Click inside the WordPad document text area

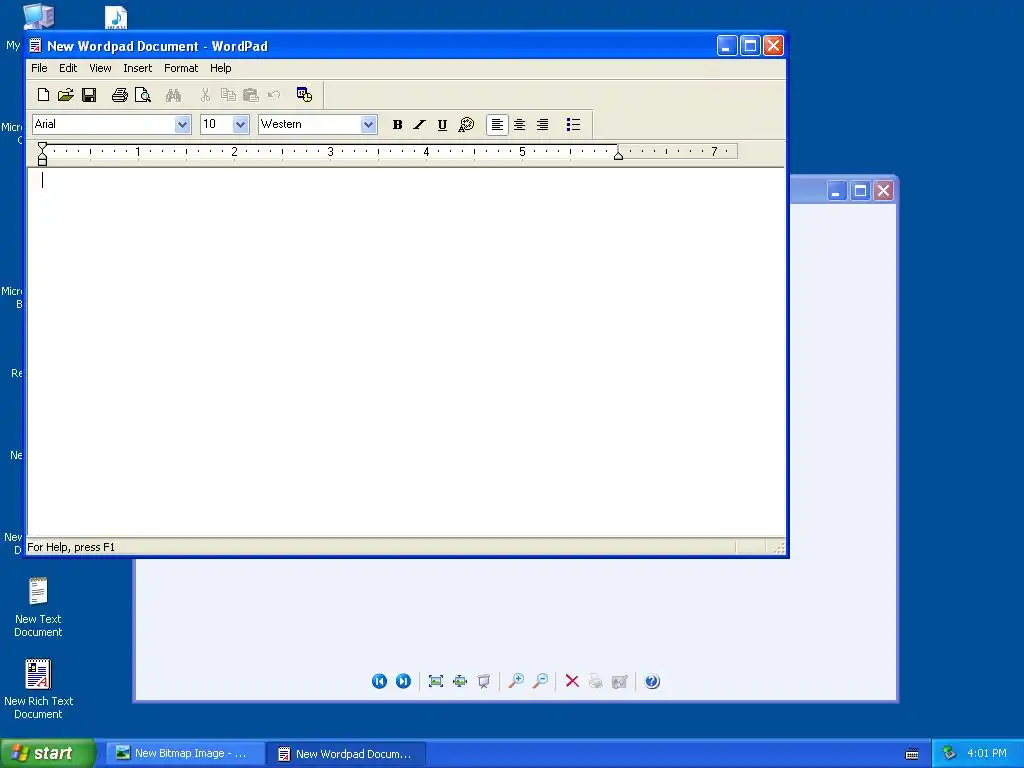point(406,353)
